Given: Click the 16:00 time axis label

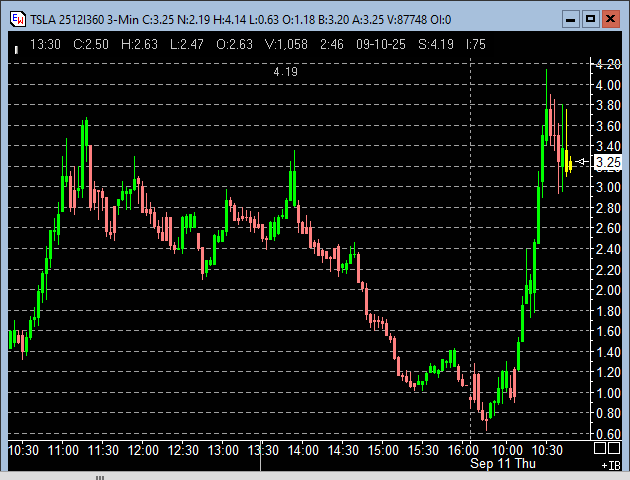Looking at the screenshot, I should coord(463,450).
